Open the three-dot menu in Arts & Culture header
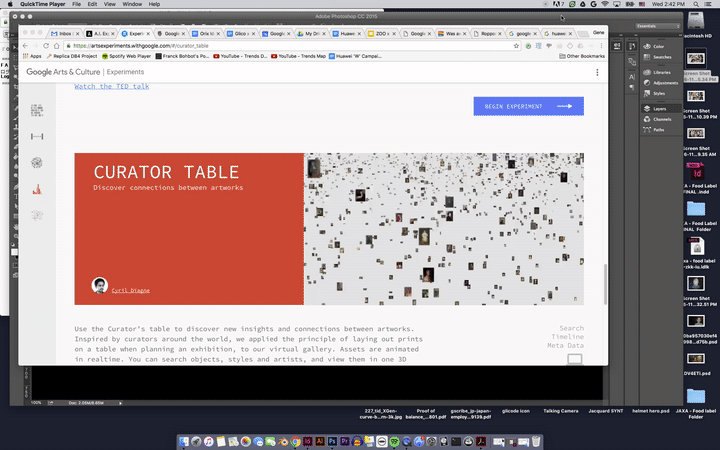This screenshot has height=450, width=720. pos(597,72)
